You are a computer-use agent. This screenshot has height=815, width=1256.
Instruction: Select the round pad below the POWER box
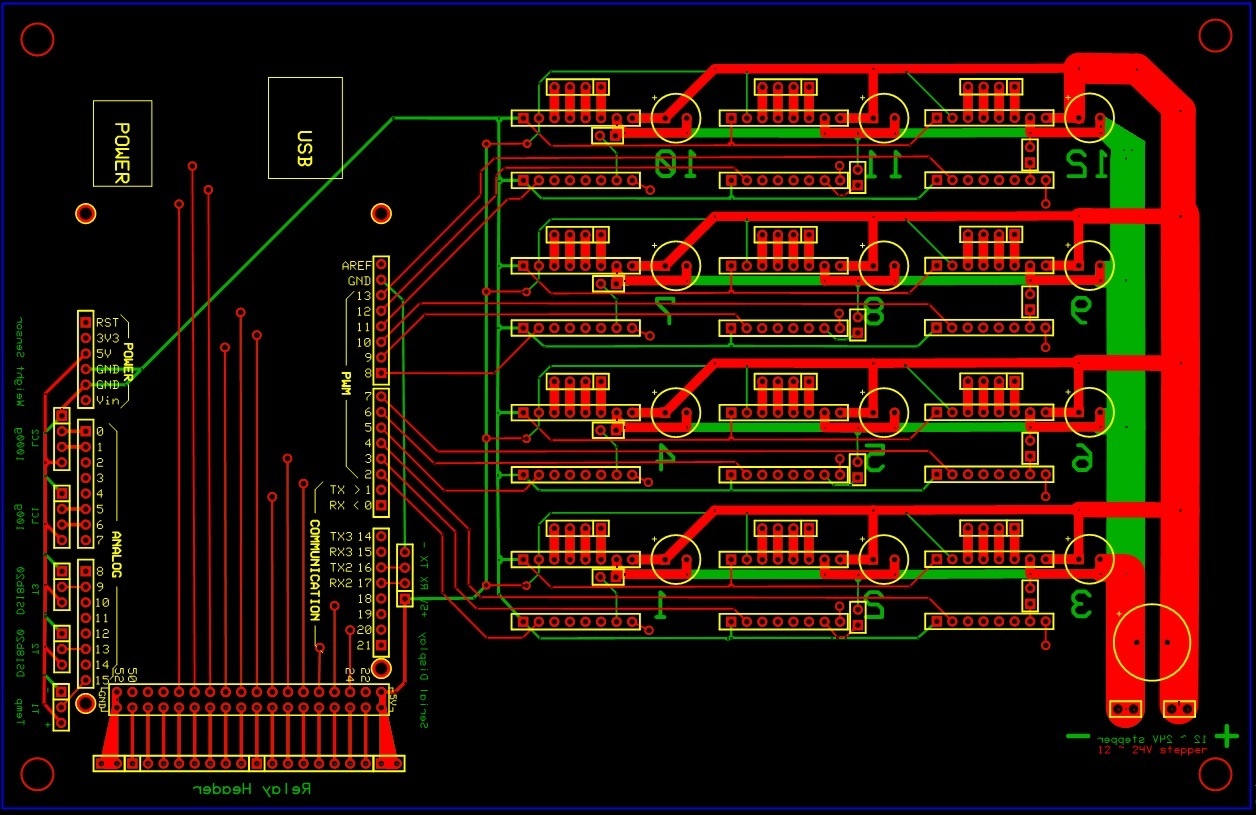86,213
